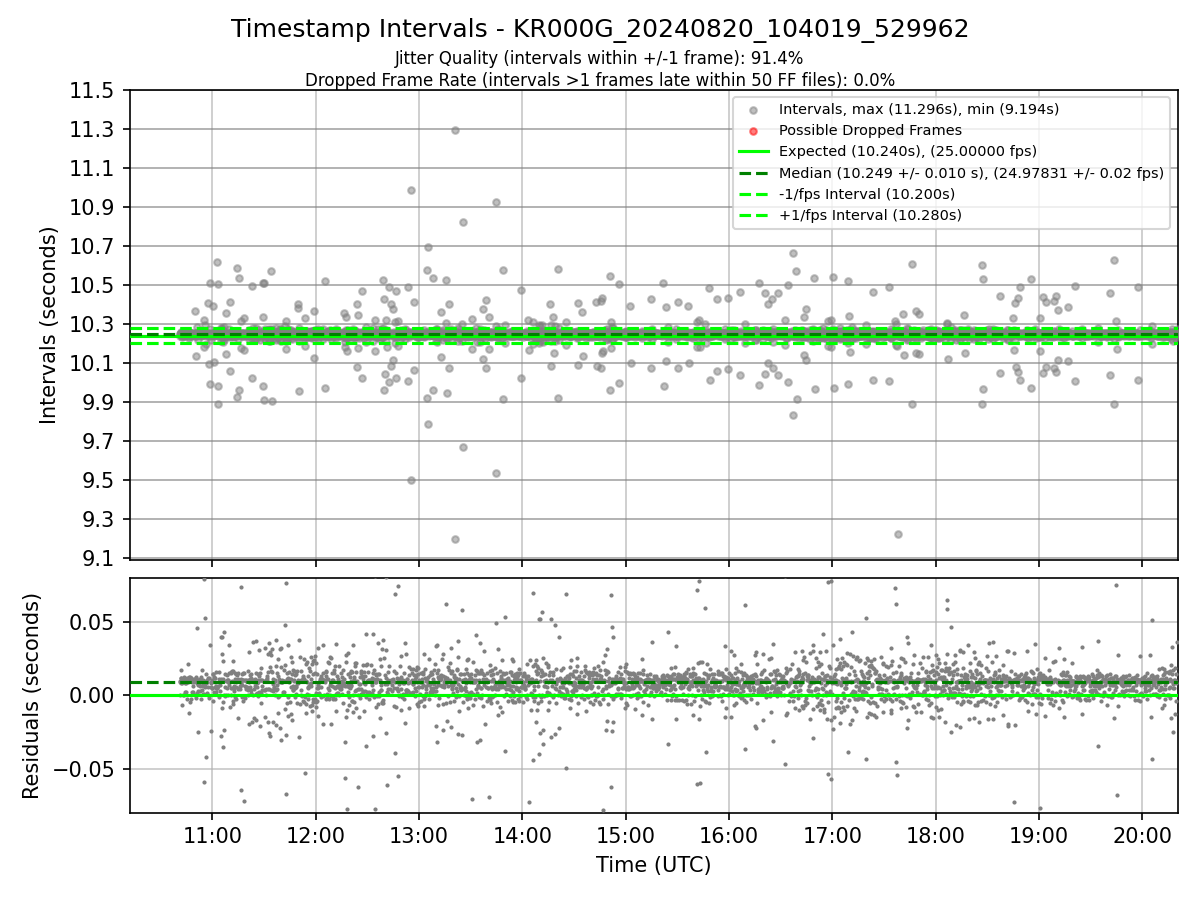The image size is (1200, 900).
Task: Click the 10.9 y-axis tick label
Action: tap(92, 208)
